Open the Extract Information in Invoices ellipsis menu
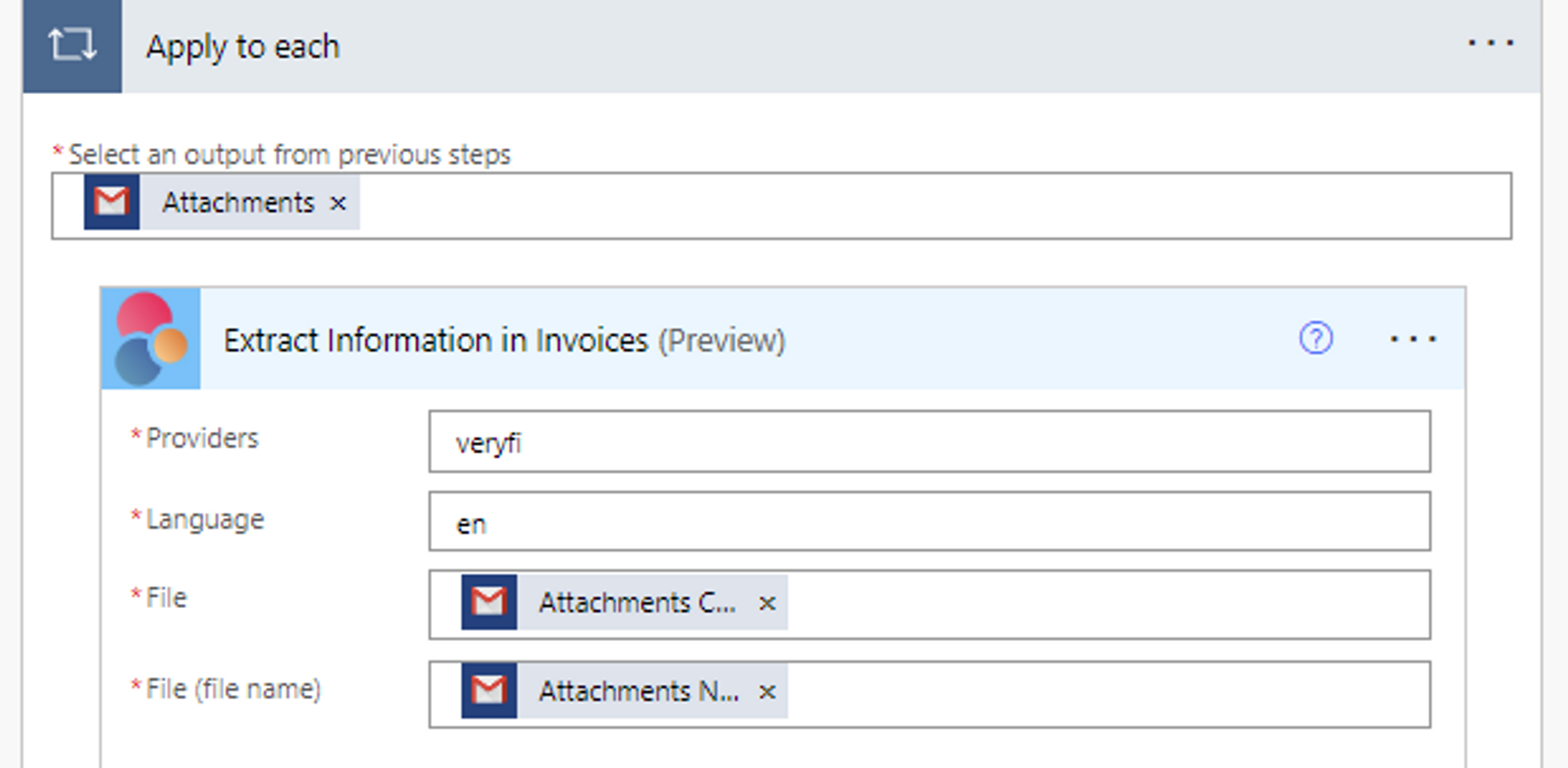This screenshot has height=768, width=1568. click(1413, 339)
